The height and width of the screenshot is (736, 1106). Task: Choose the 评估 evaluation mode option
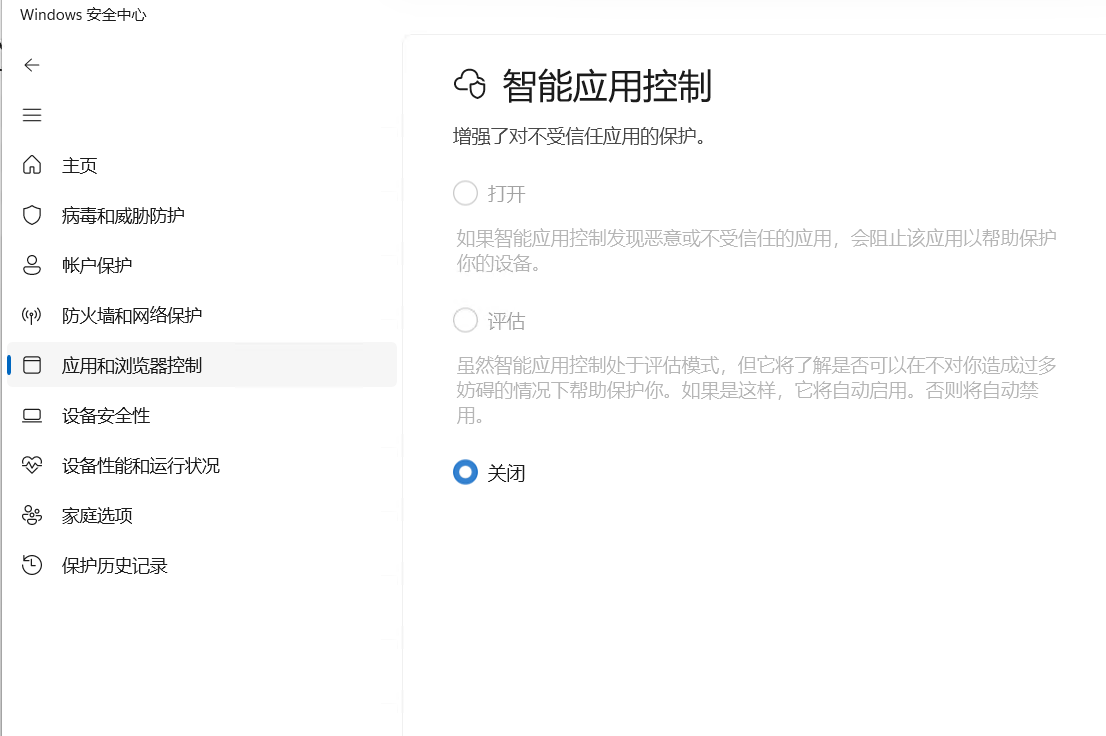click(x=465, y=320)
